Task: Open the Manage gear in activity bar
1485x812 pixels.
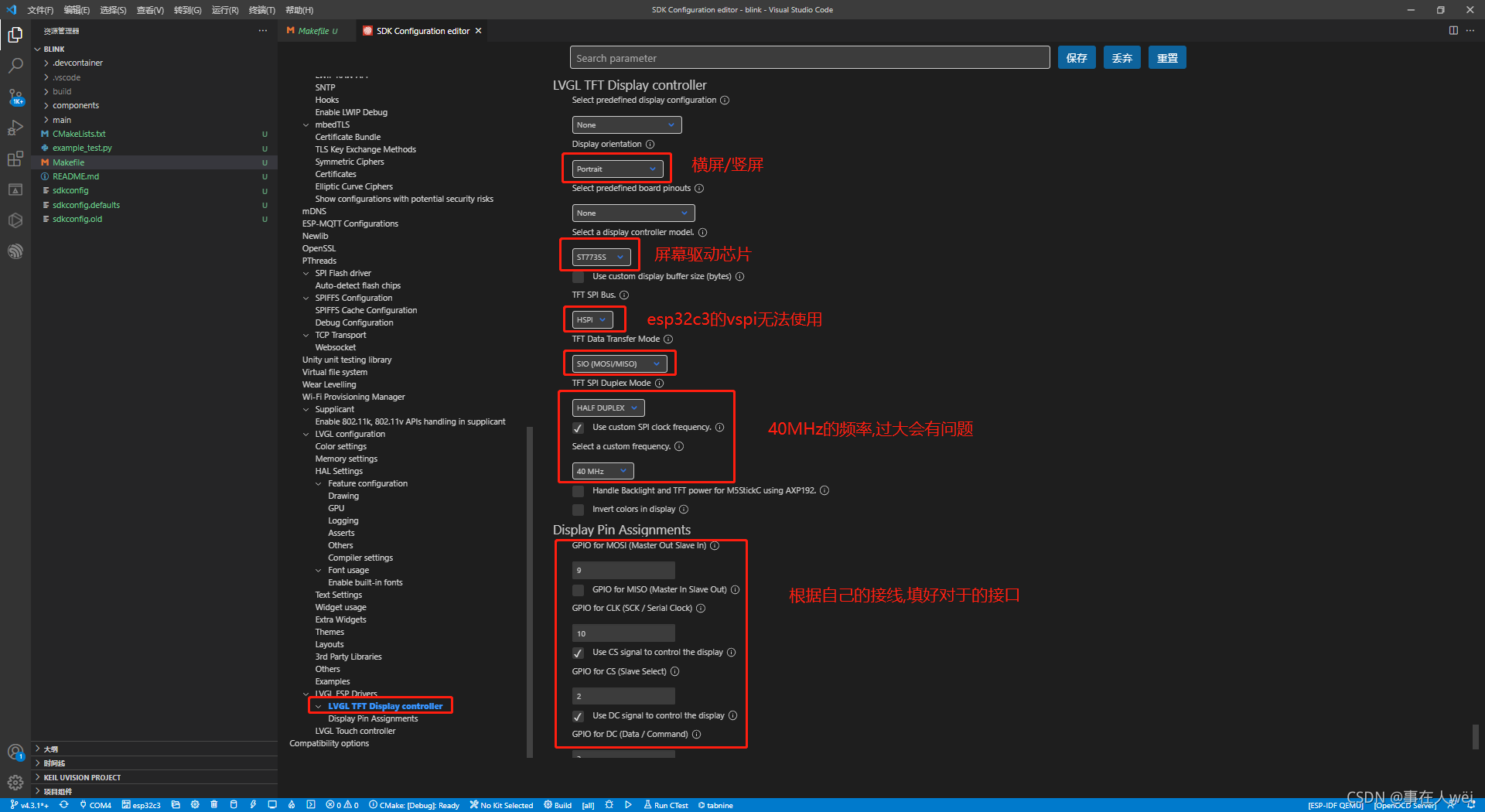Action: click(15, 782)
